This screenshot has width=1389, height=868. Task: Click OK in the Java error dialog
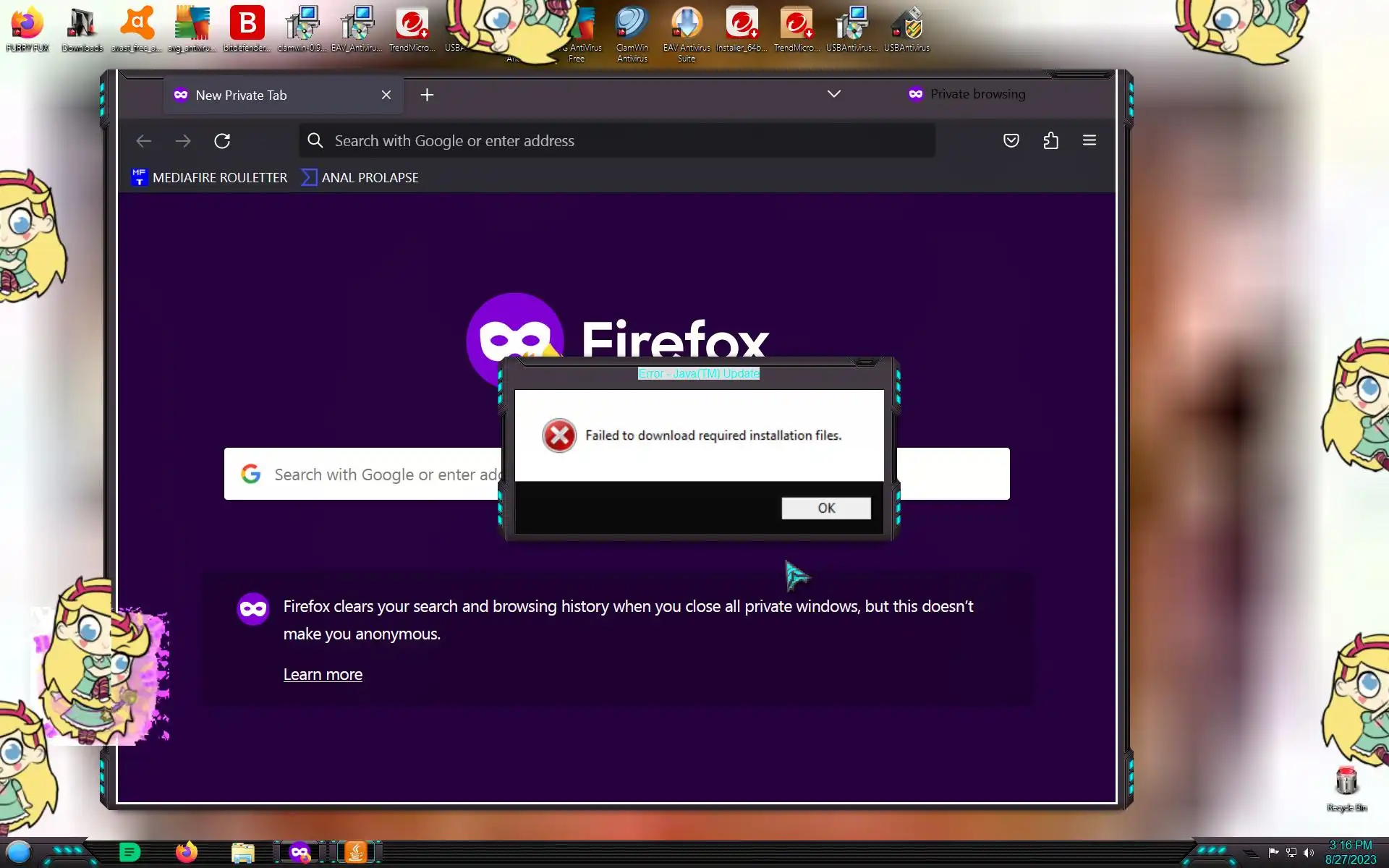tap(825, 508)
